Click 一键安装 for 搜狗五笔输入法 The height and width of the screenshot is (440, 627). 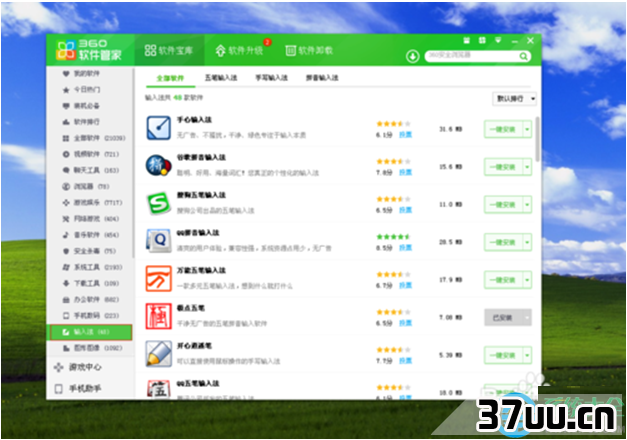503,205
